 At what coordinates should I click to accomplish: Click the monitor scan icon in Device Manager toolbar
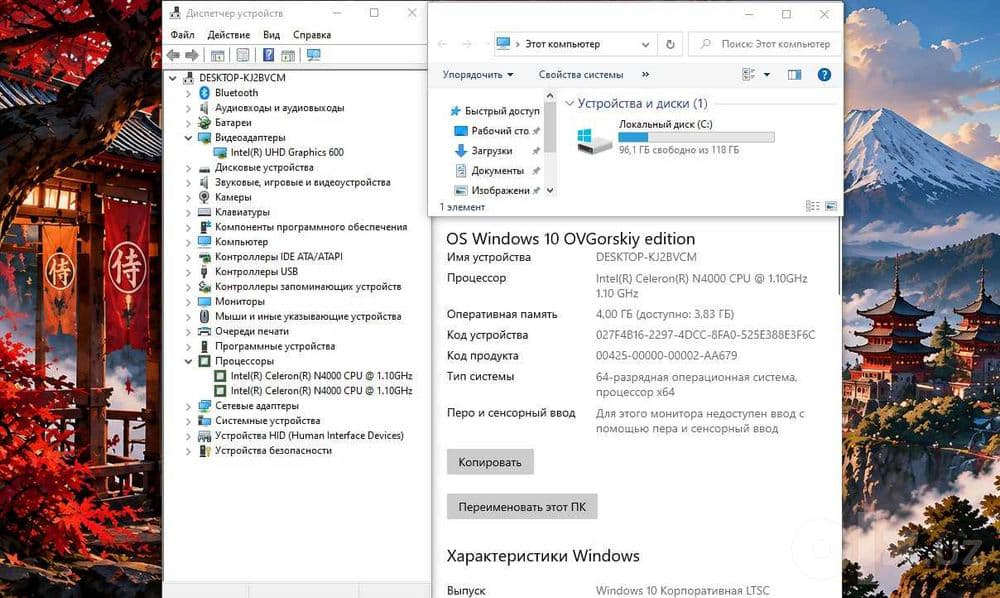(x=313, y=55)
